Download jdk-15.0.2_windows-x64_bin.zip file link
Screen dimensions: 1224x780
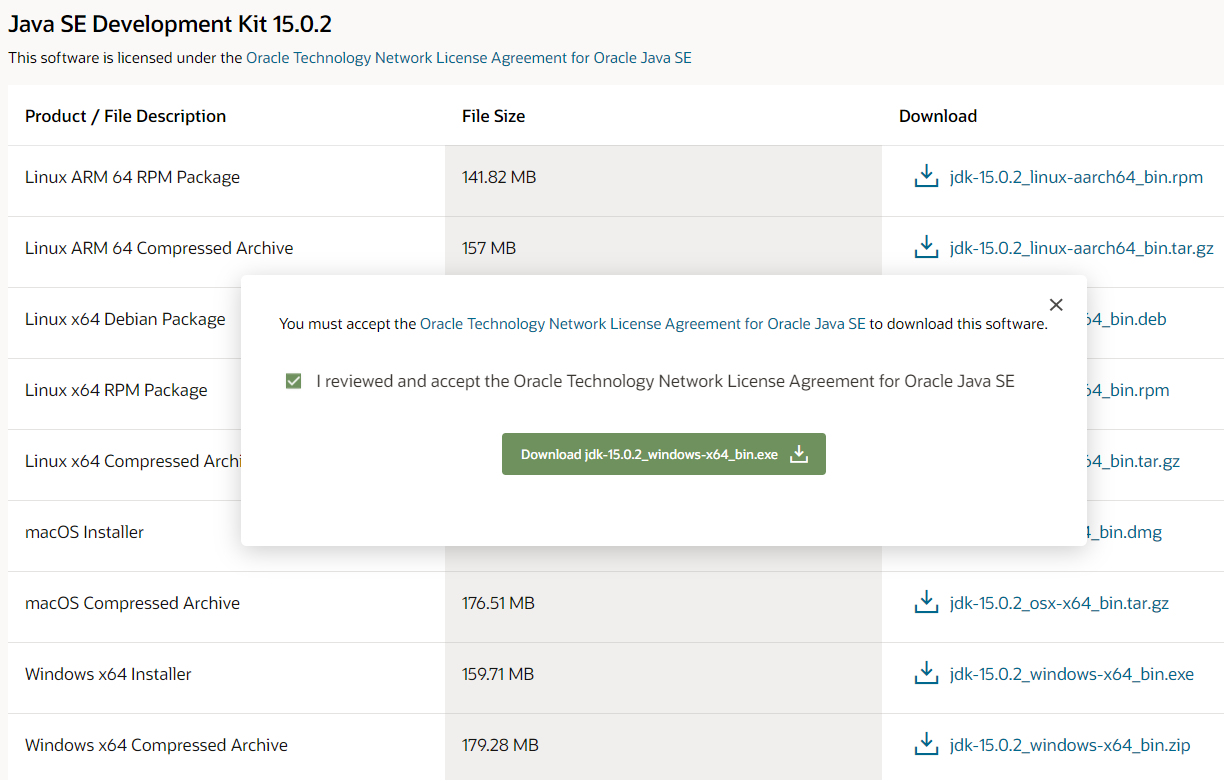[x=1070, y=745]
